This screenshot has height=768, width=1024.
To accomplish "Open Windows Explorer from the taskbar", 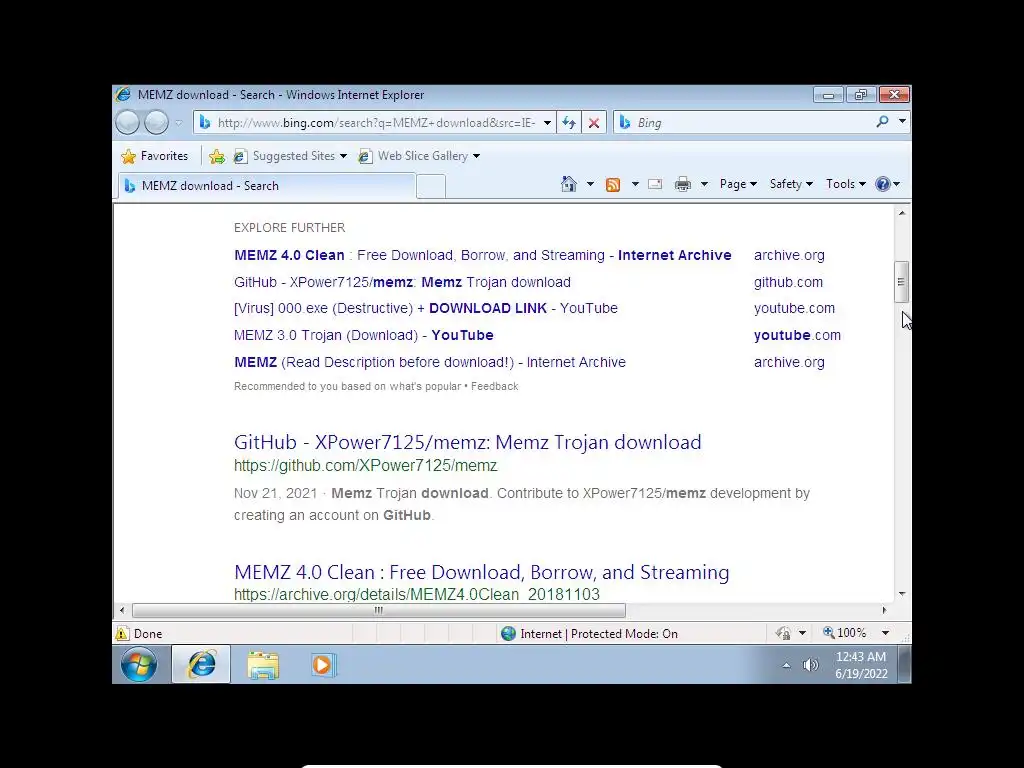I will [x=263, y=665].
